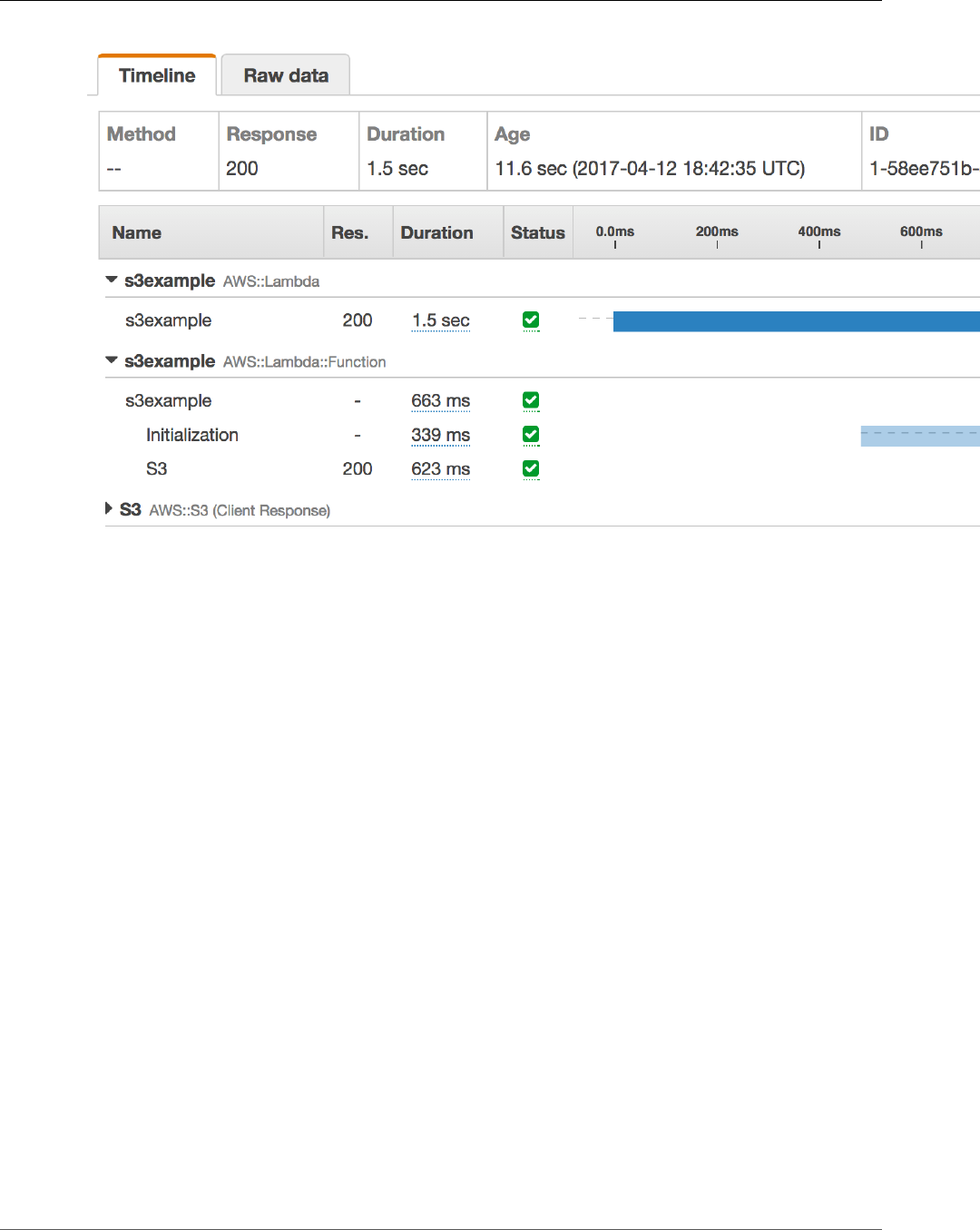Switch to the Timeline tab
The height and width of the screenshot is (1230, 980).
coord(157,75)
